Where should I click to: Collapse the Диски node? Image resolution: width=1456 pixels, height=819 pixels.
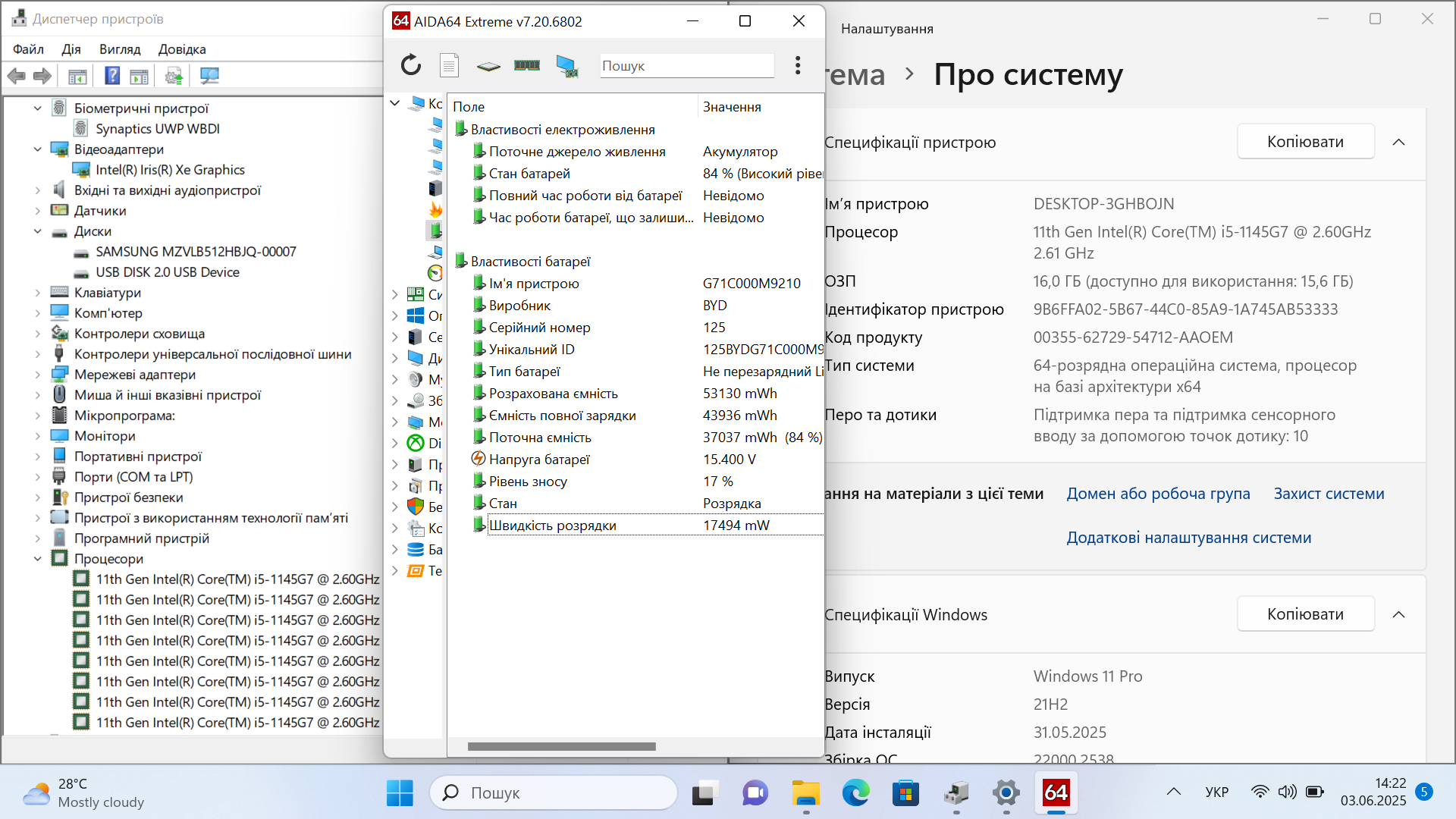(x=37, y=231)
